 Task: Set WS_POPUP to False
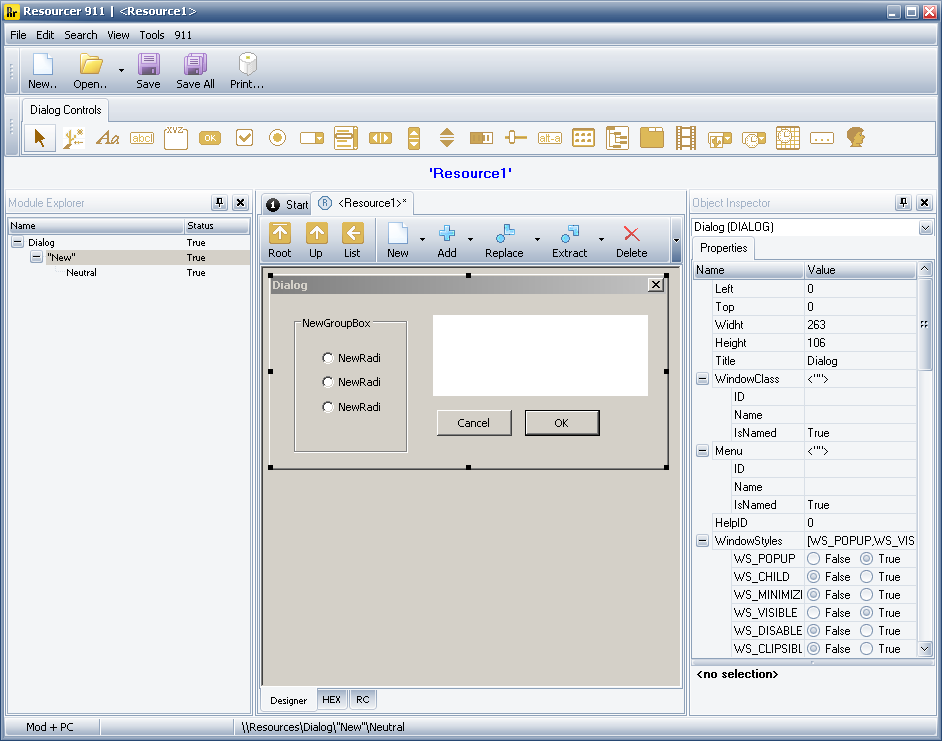pyautogui.click(x=814, y=559)
